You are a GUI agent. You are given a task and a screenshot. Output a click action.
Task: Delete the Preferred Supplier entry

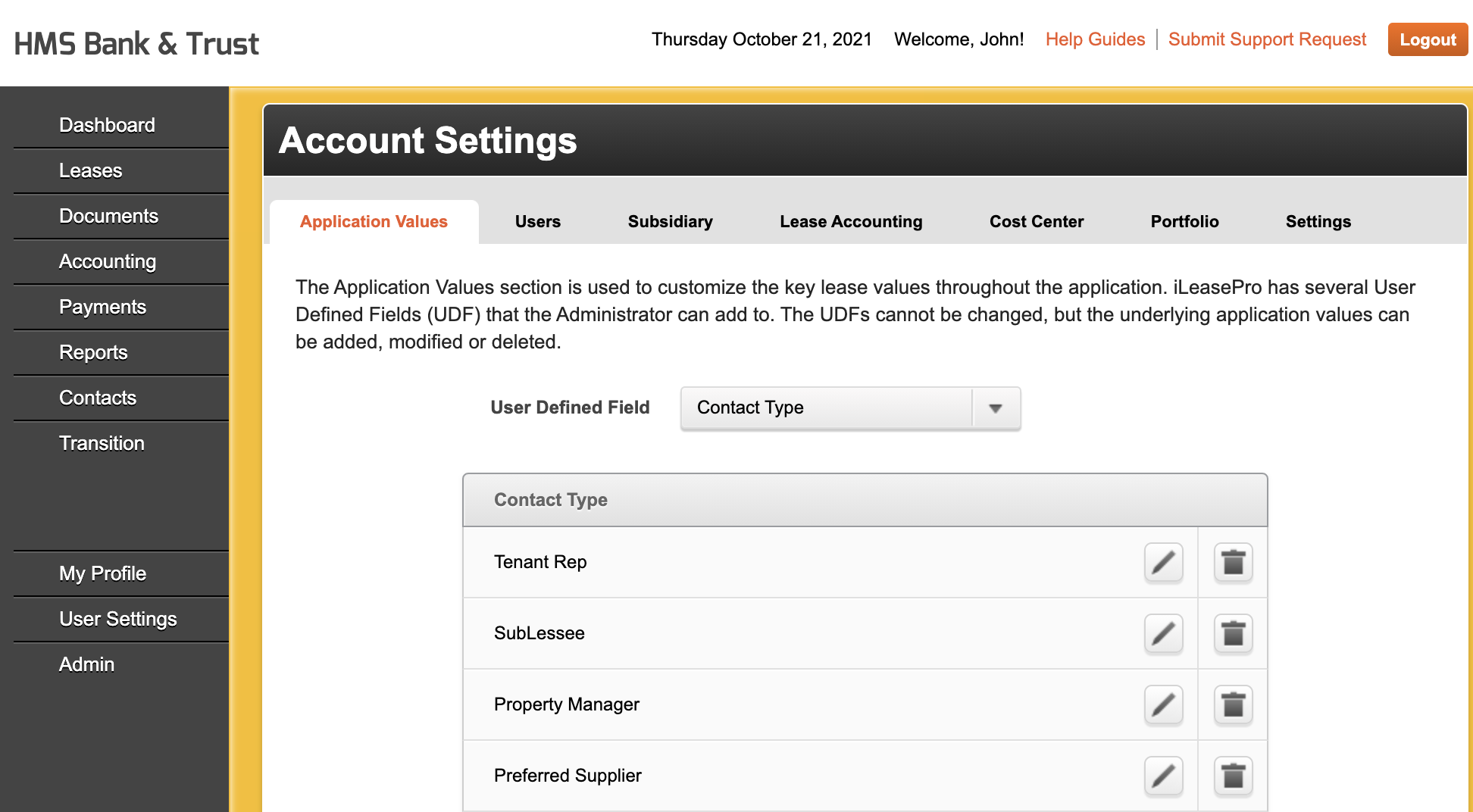(1233, 776)
